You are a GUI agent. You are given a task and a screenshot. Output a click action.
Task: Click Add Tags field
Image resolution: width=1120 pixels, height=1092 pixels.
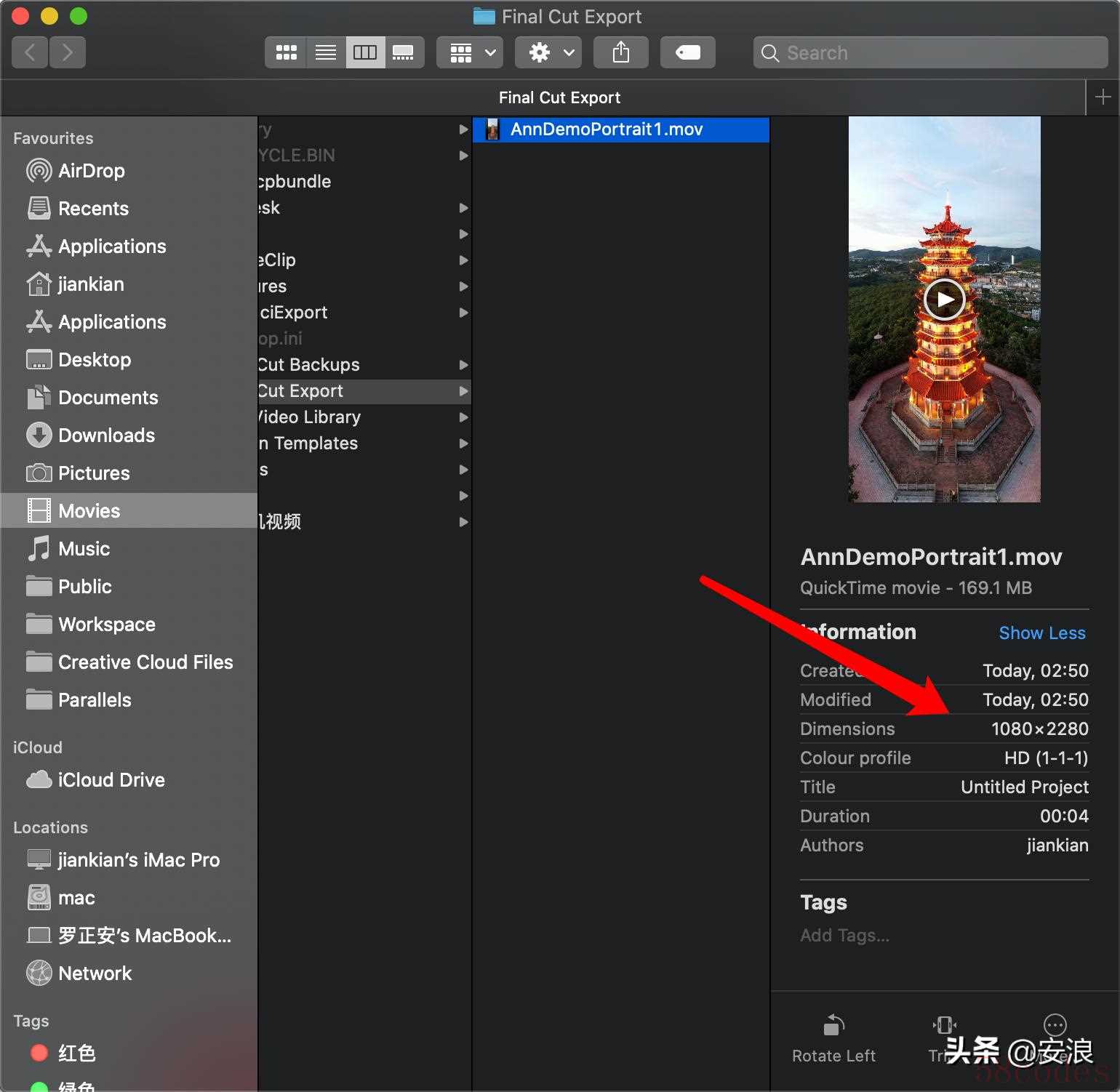tap(844, 936)
